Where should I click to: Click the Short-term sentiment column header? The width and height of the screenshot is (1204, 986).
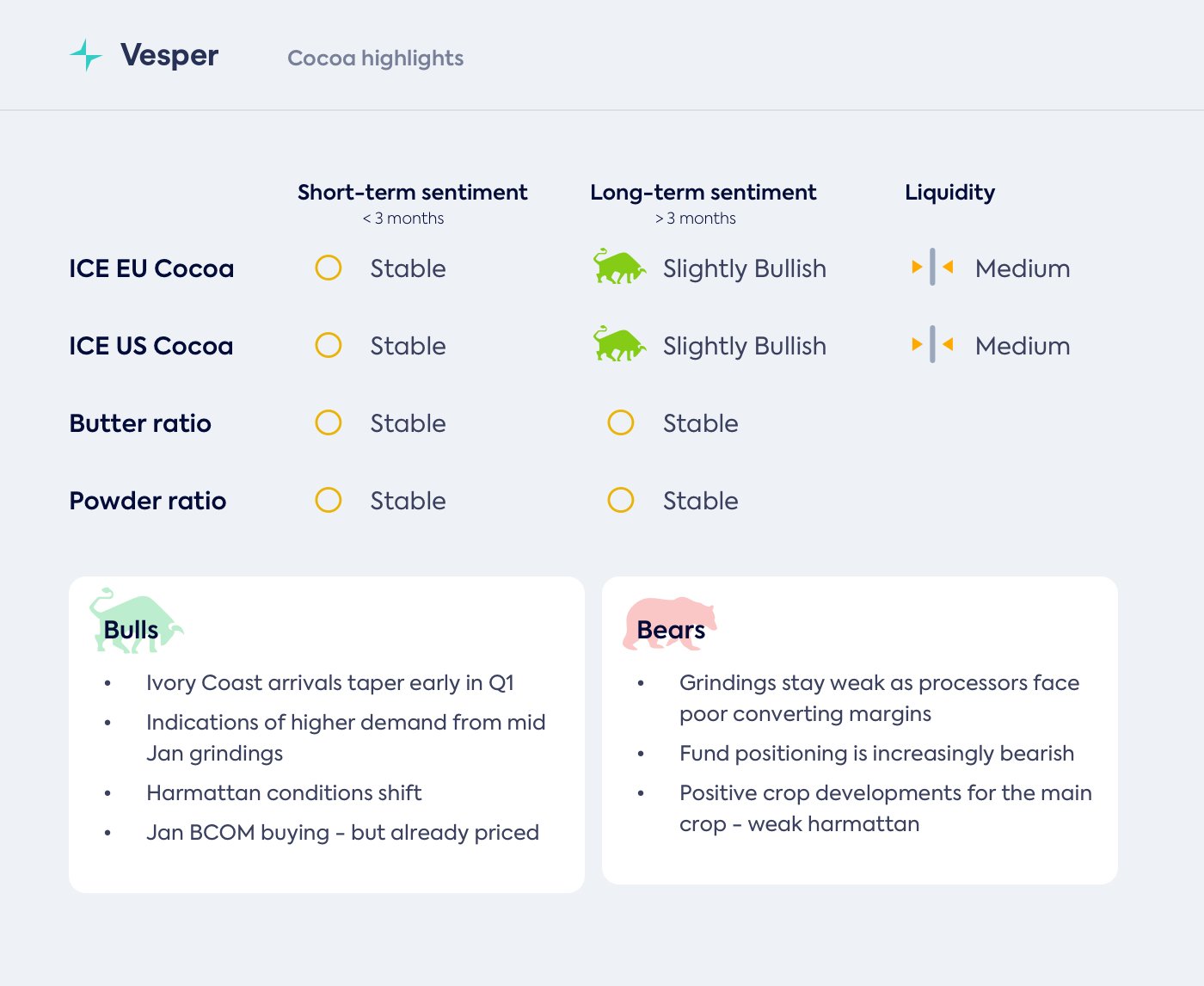coord(412,192)
